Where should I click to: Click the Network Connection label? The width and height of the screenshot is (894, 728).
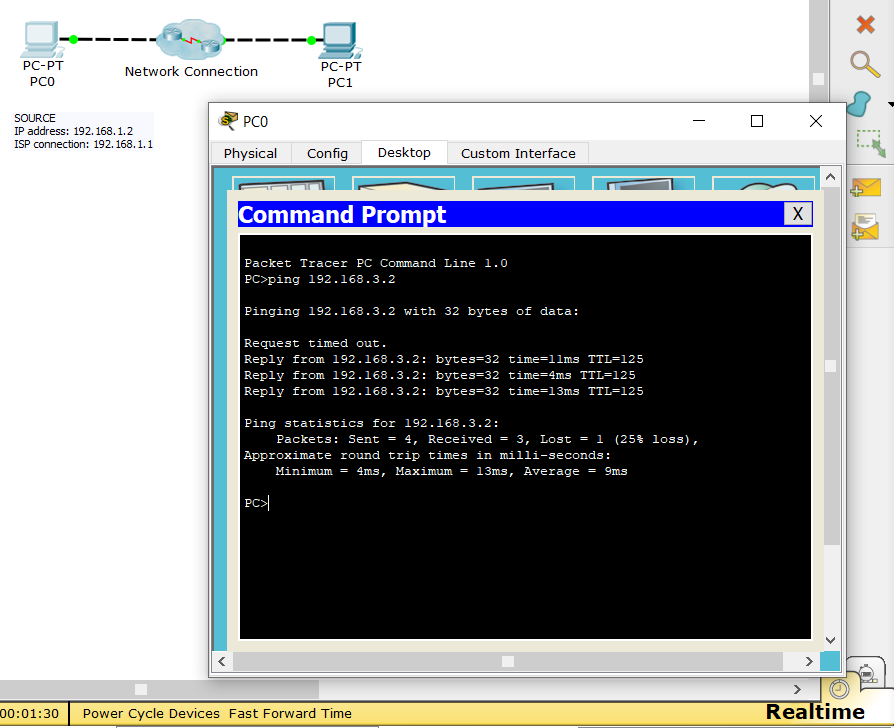coord(191,71)
